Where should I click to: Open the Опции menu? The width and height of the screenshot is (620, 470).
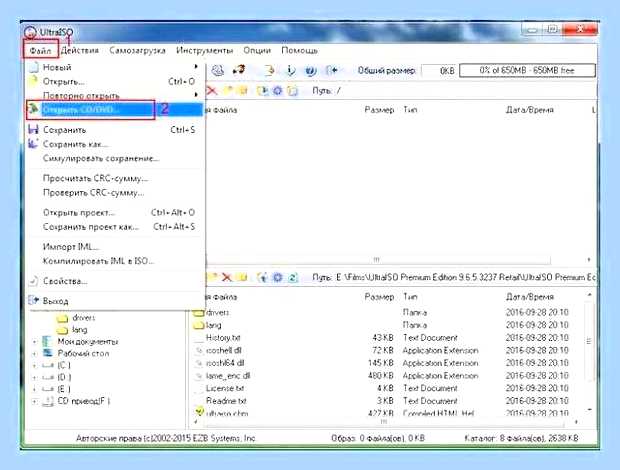tap(257, 51)
